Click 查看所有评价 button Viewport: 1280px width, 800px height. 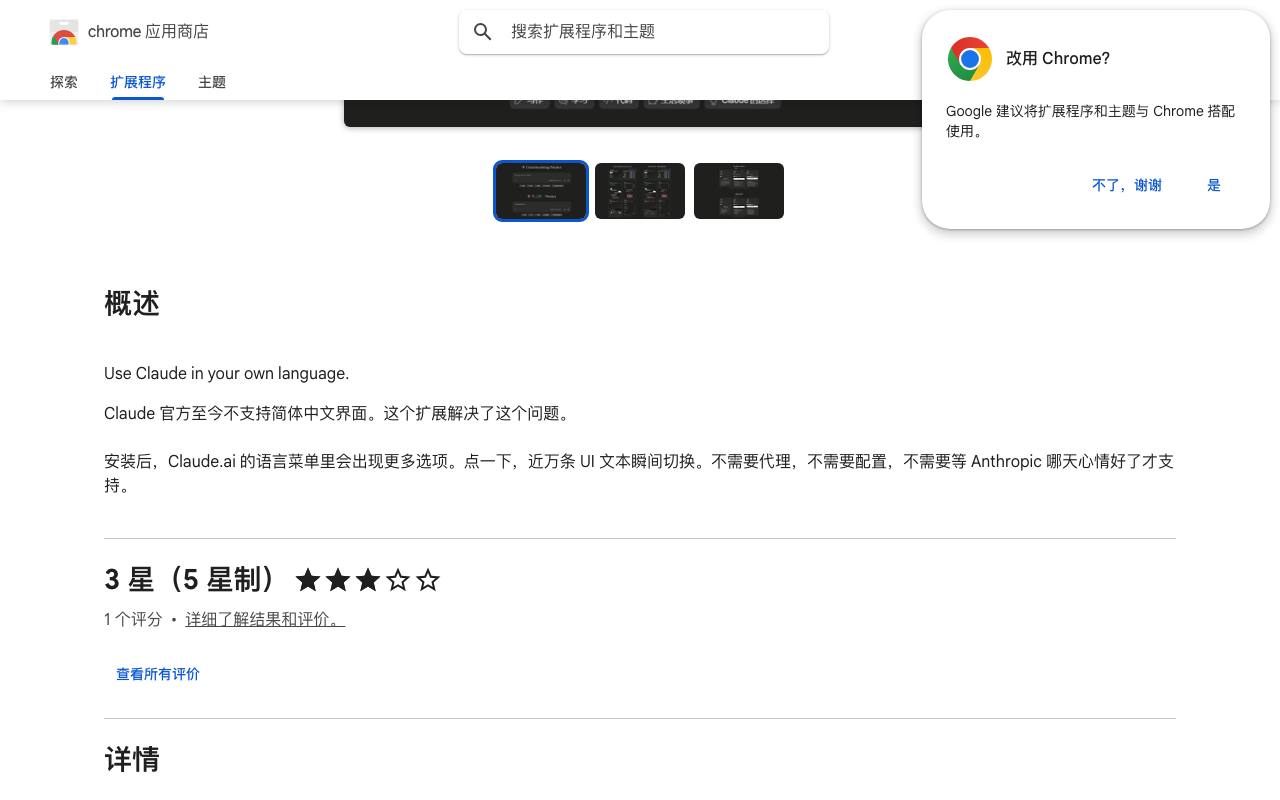158,674
